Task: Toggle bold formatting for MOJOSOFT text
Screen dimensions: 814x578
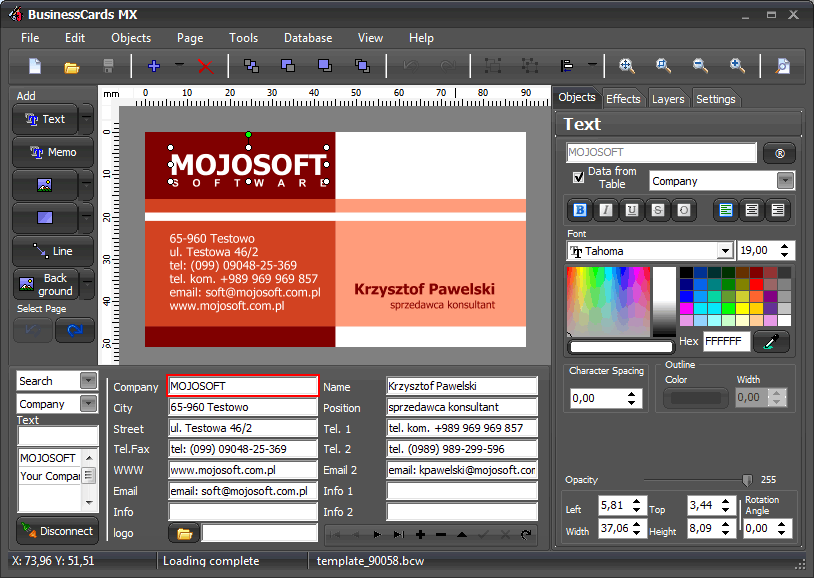Action: click(x=578, y=210)
